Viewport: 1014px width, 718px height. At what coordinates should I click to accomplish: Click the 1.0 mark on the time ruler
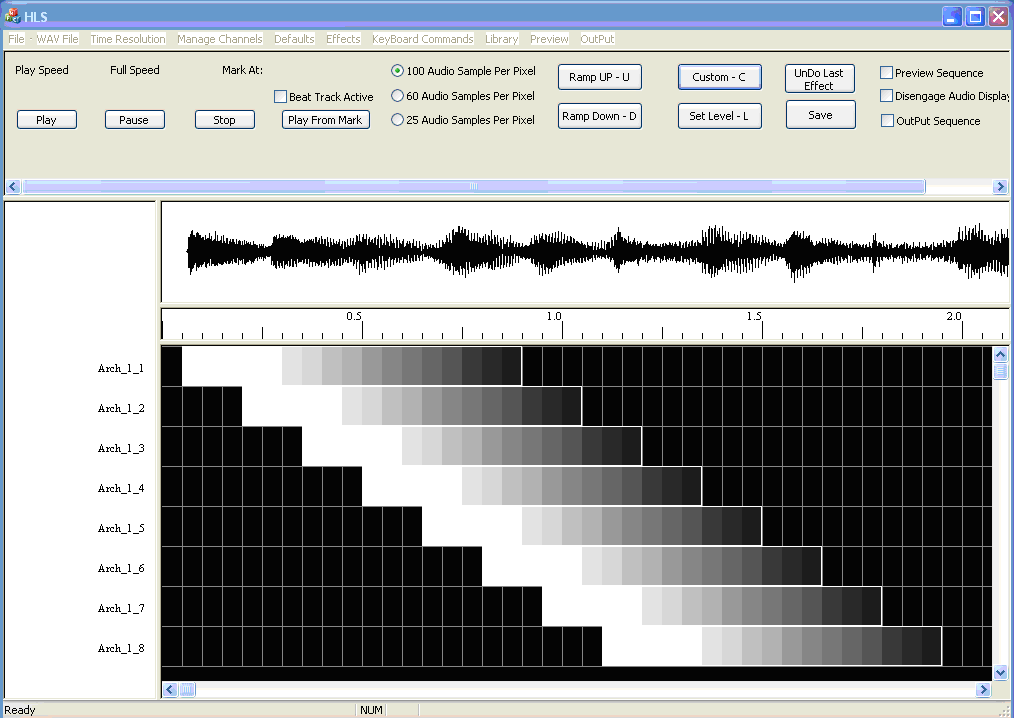(x=554, y=316)
